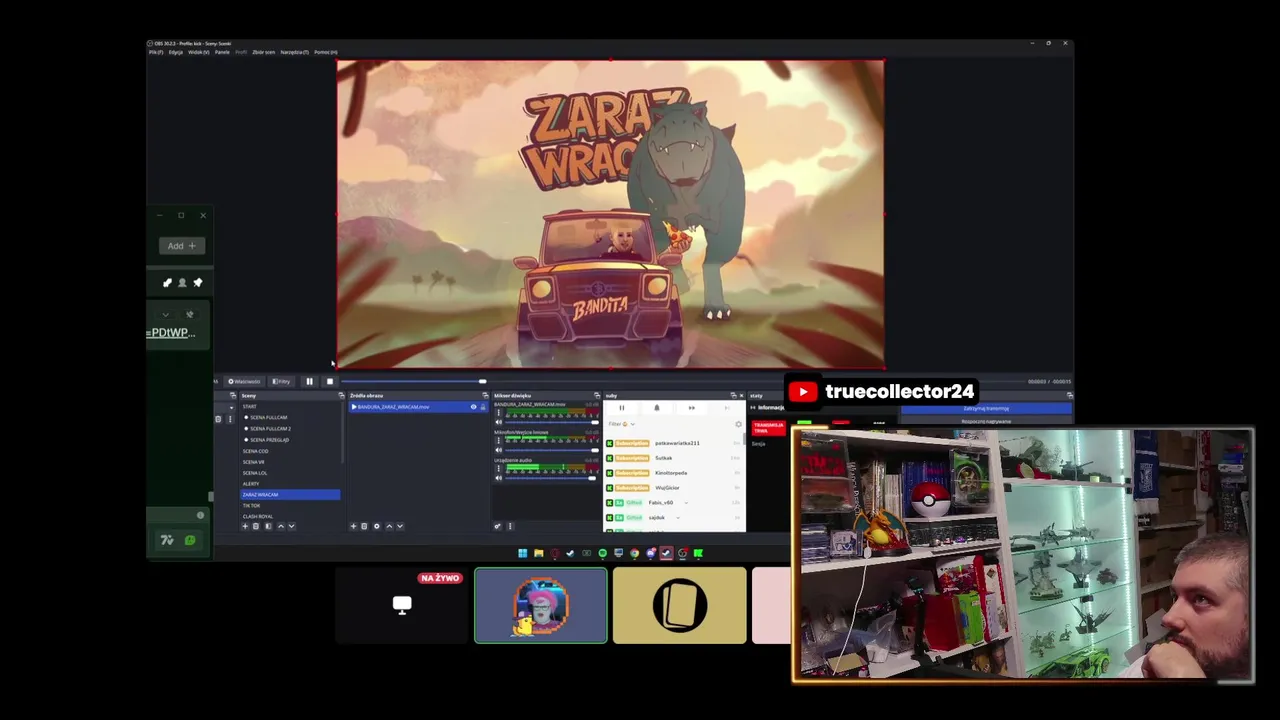Select SCENA FULLCAM scene
This screenshot has width=1280, height=720.
[268, 417]
